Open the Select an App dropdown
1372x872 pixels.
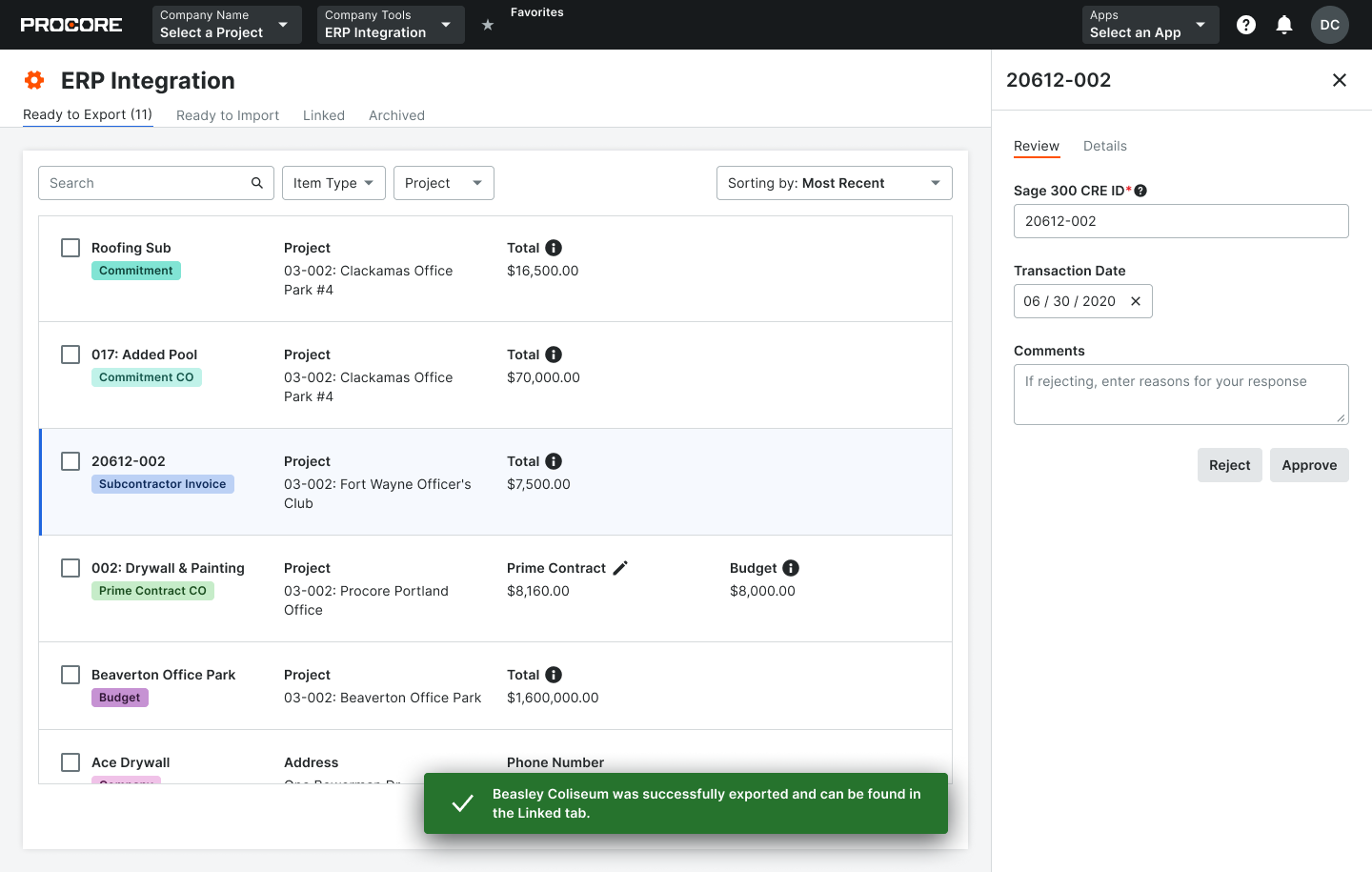(1151, 25)
